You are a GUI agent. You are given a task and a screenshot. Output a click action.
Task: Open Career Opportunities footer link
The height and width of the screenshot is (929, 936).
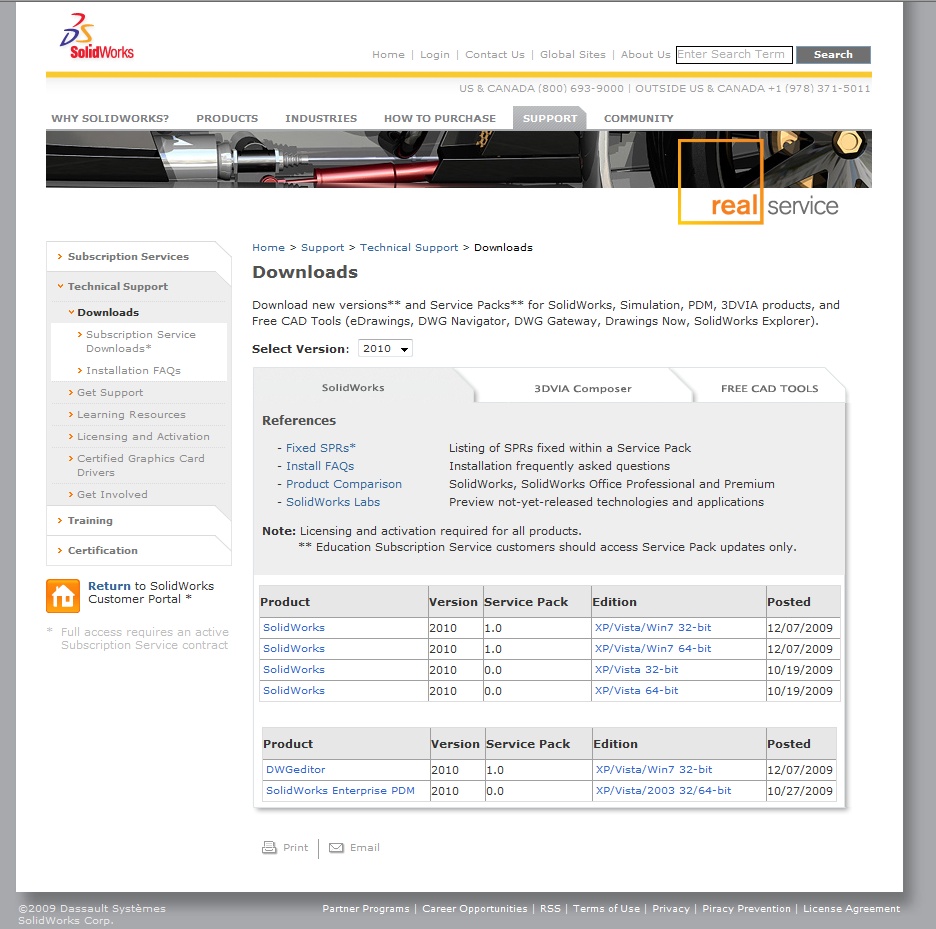475,909
